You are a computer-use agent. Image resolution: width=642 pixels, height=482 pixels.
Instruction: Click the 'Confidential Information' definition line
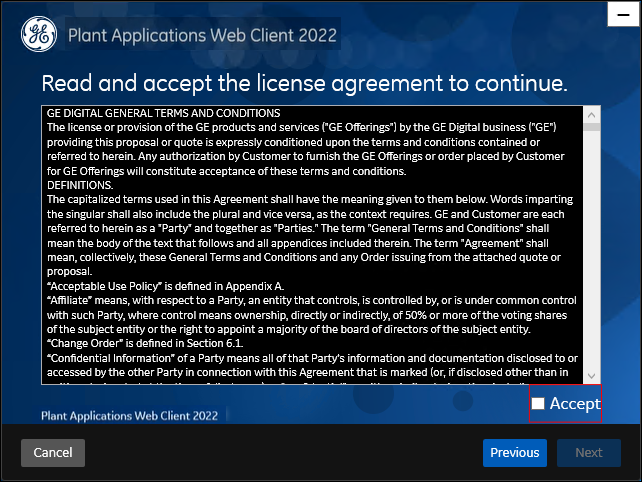click(x=312, y=358)
